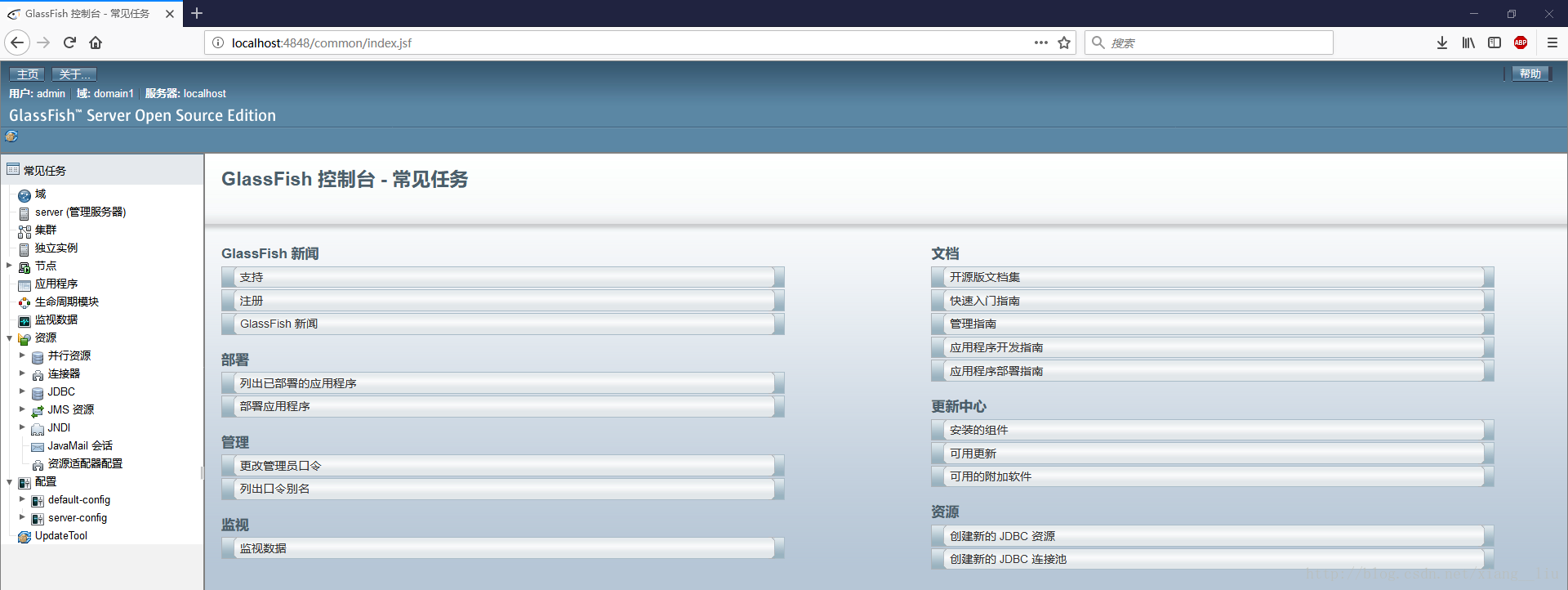This screenshot has width=1568, height=590.
Task: Click the 支持 news button
Action: click(x=503, y=277)
